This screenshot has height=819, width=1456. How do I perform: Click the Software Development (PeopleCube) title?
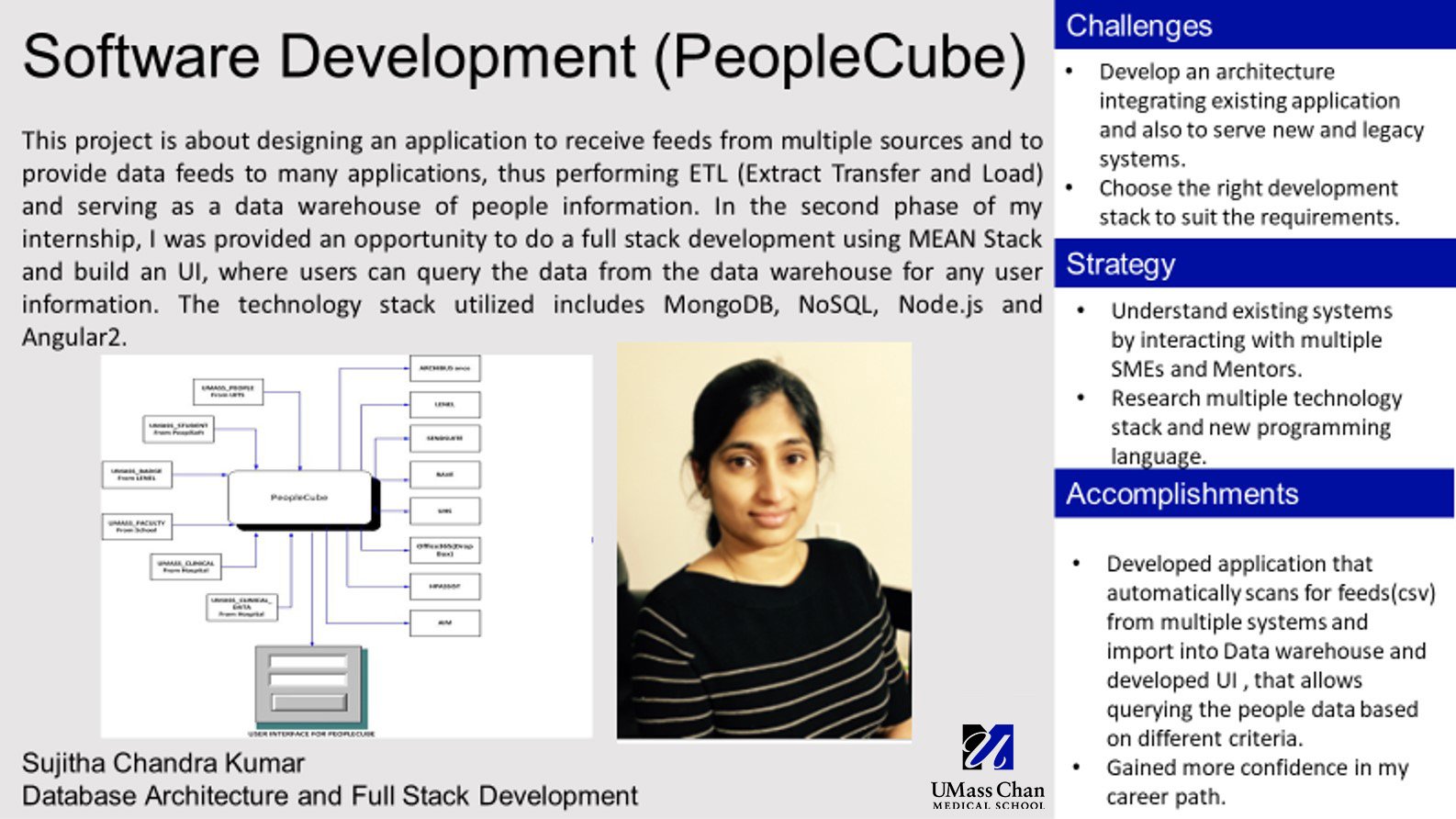coord(524,57)
